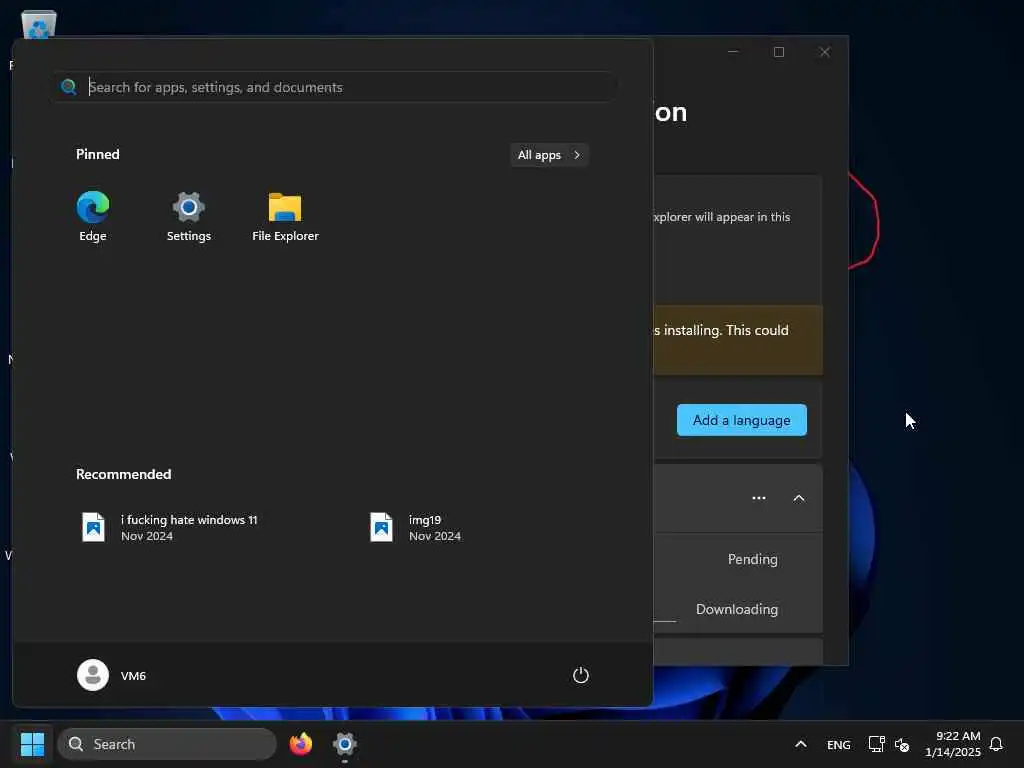Image resolution: width=1024 pixels, height=768 pixels.
Task: Click the Pending status text in Settings
Action: click(x=753, y=559)
